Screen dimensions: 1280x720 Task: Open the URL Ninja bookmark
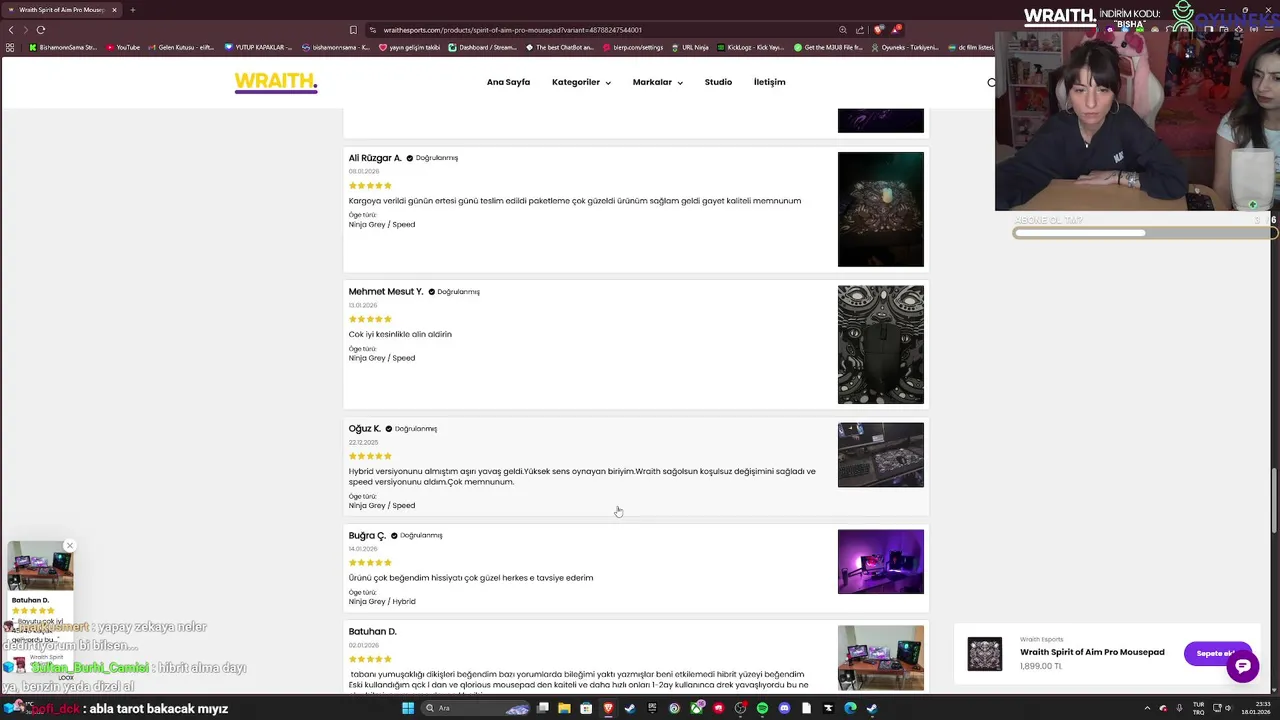click(x=690, y=47)
